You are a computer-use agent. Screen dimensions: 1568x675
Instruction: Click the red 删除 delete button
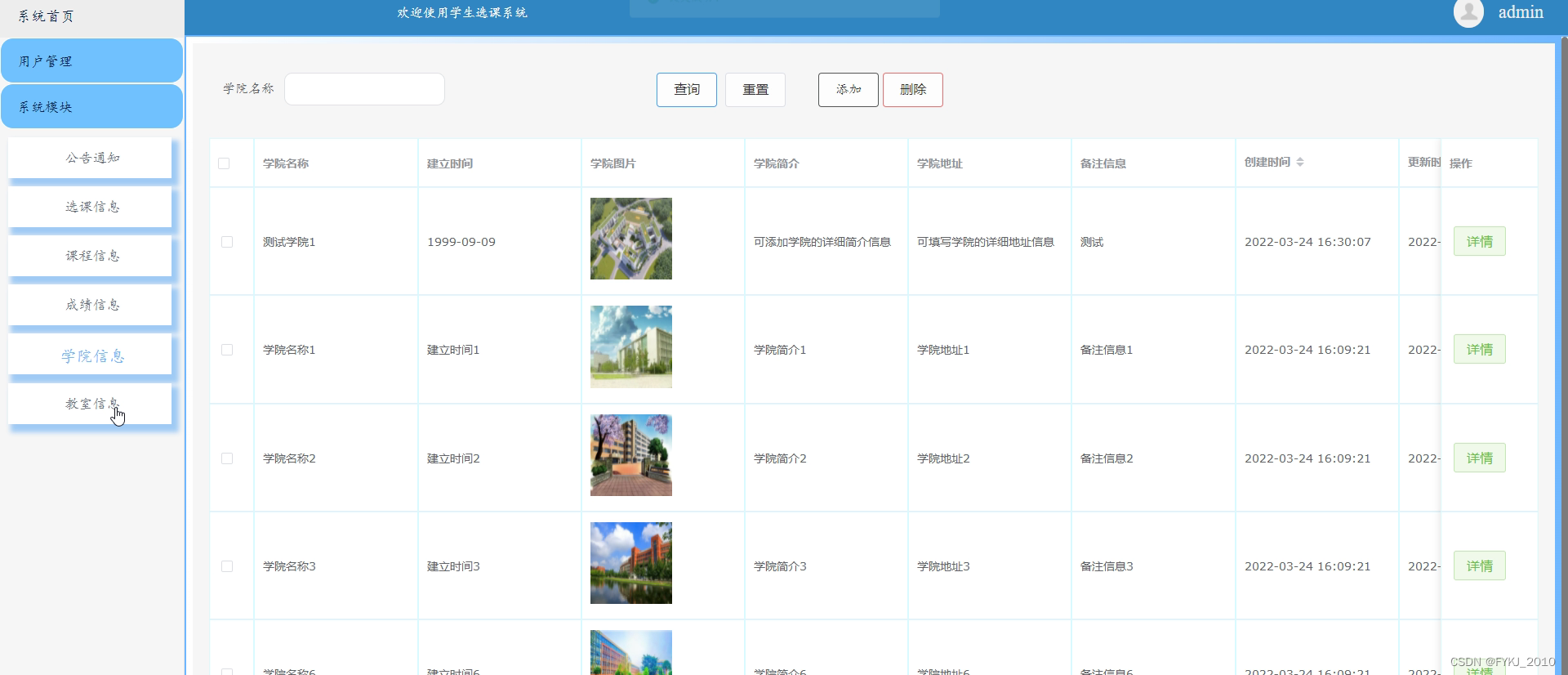click(913, 90)
